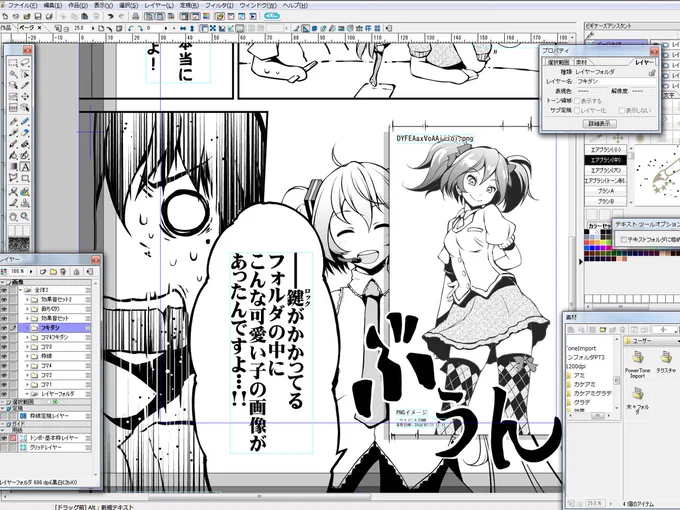Open the テクスチャ folder in Materials
The height and width of the screenshot is (510, 680).
666,363
